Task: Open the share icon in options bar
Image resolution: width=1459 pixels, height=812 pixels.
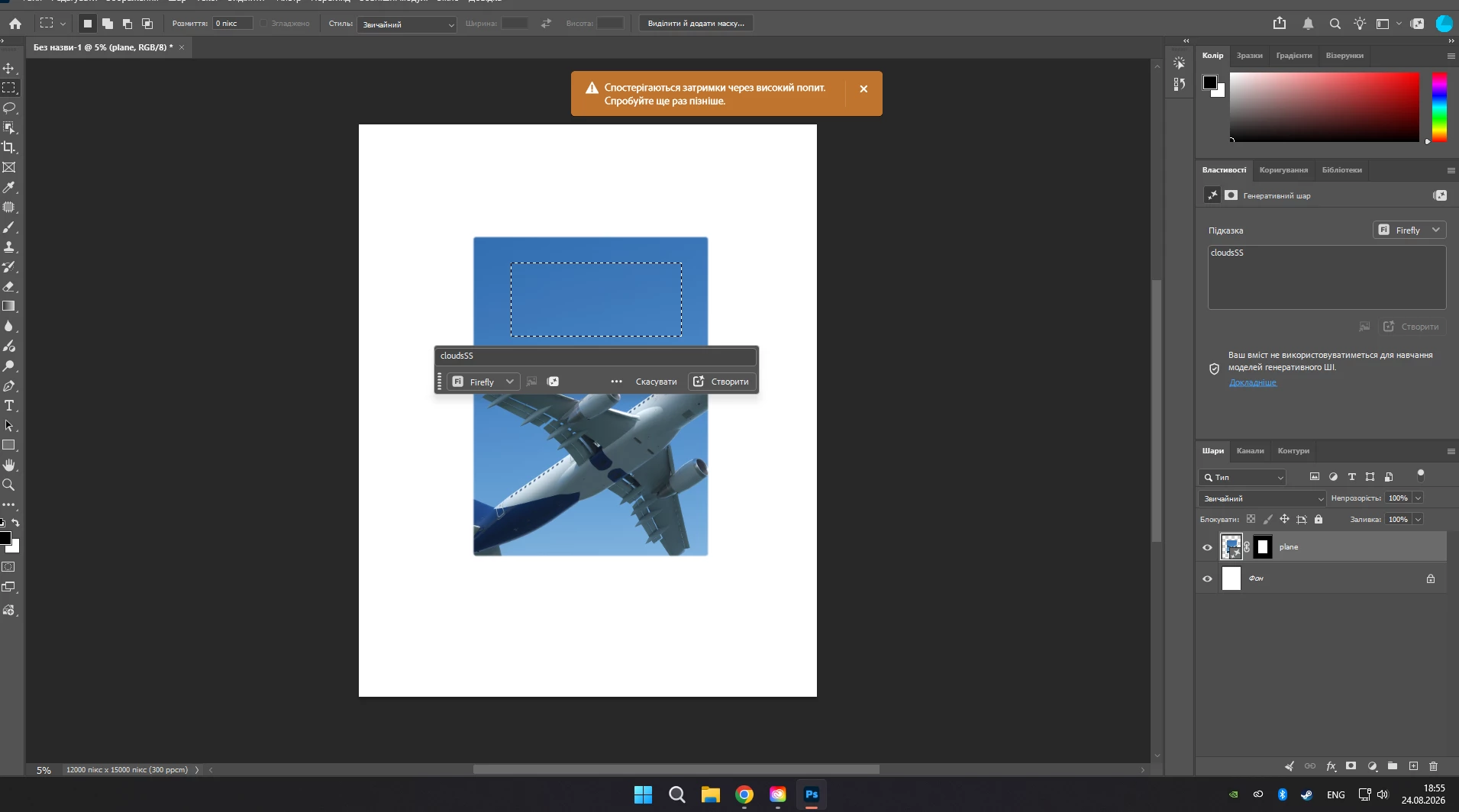Action: [1280, 24]
